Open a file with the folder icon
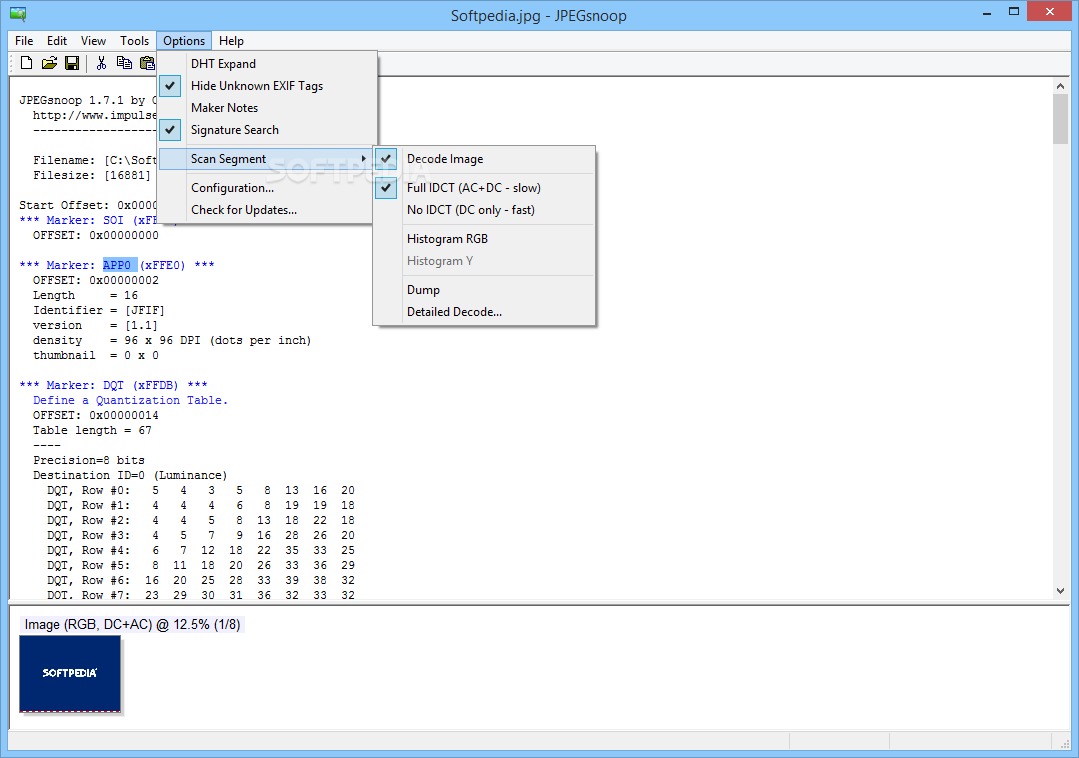1079x758 pixels. pyautogui.click(x=49, y=63)
